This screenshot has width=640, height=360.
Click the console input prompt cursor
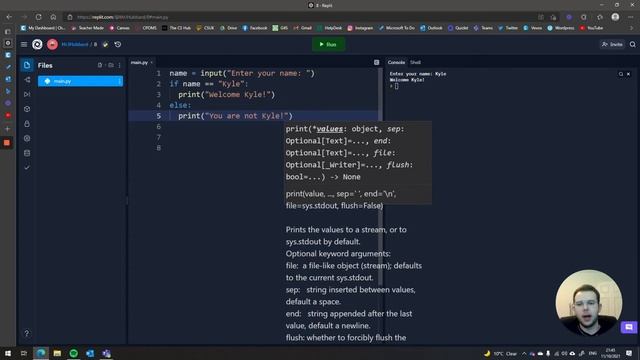pos(396,86)
